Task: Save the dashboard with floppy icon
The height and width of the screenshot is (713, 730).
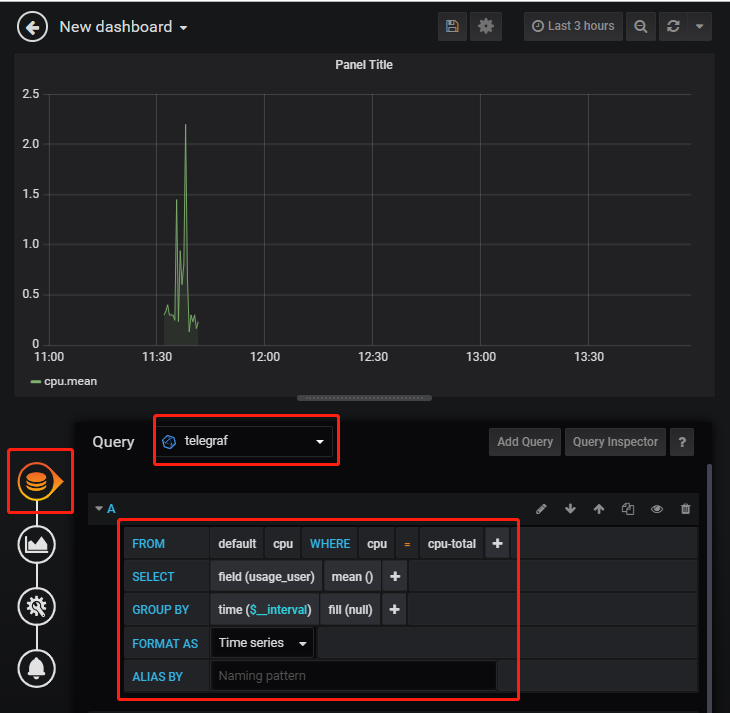Action: [452, 27]
